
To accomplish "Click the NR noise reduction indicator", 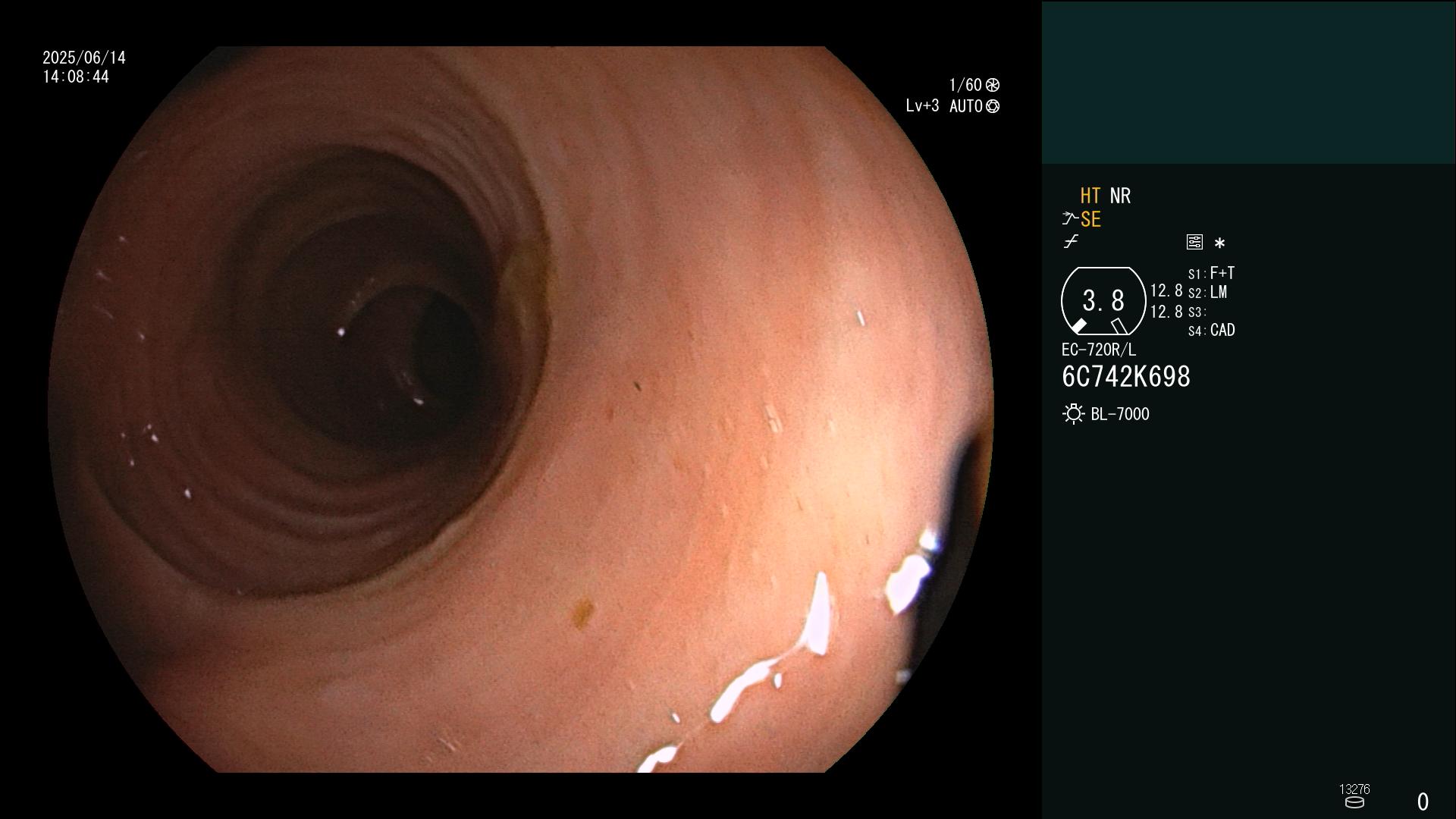I will pos(1120,196).
